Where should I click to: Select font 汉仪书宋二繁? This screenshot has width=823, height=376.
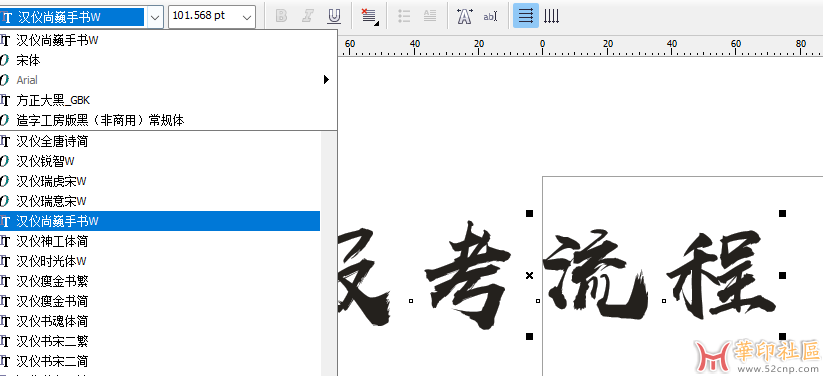tap(160, 341)
